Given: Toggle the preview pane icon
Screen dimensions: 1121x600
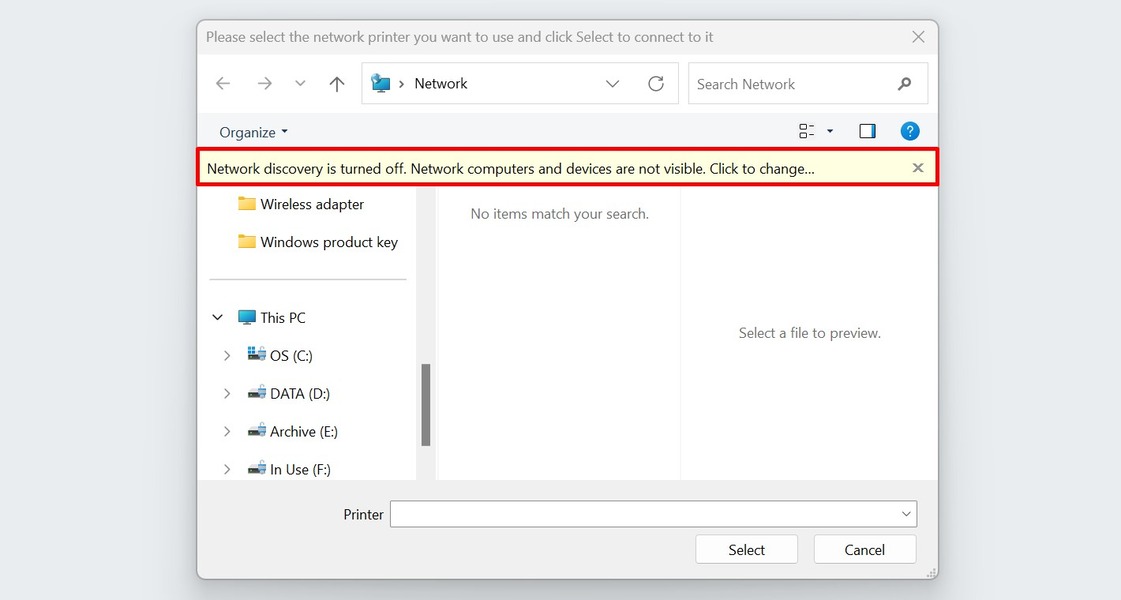Looking at the screenshot, I should point(867,130).
